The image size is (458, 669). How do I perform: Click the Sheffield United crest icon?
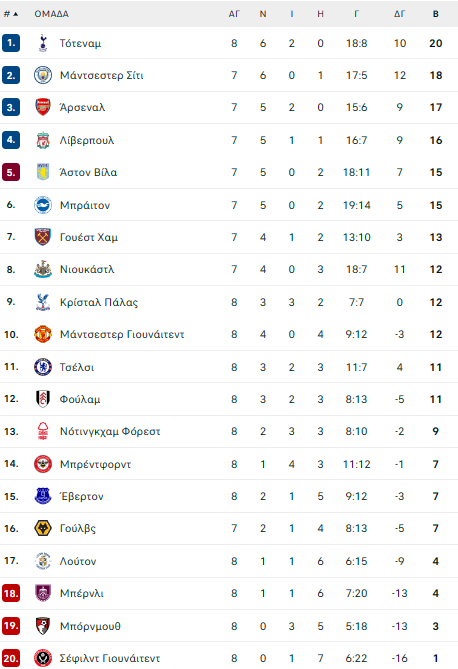[x=43, y=658]
